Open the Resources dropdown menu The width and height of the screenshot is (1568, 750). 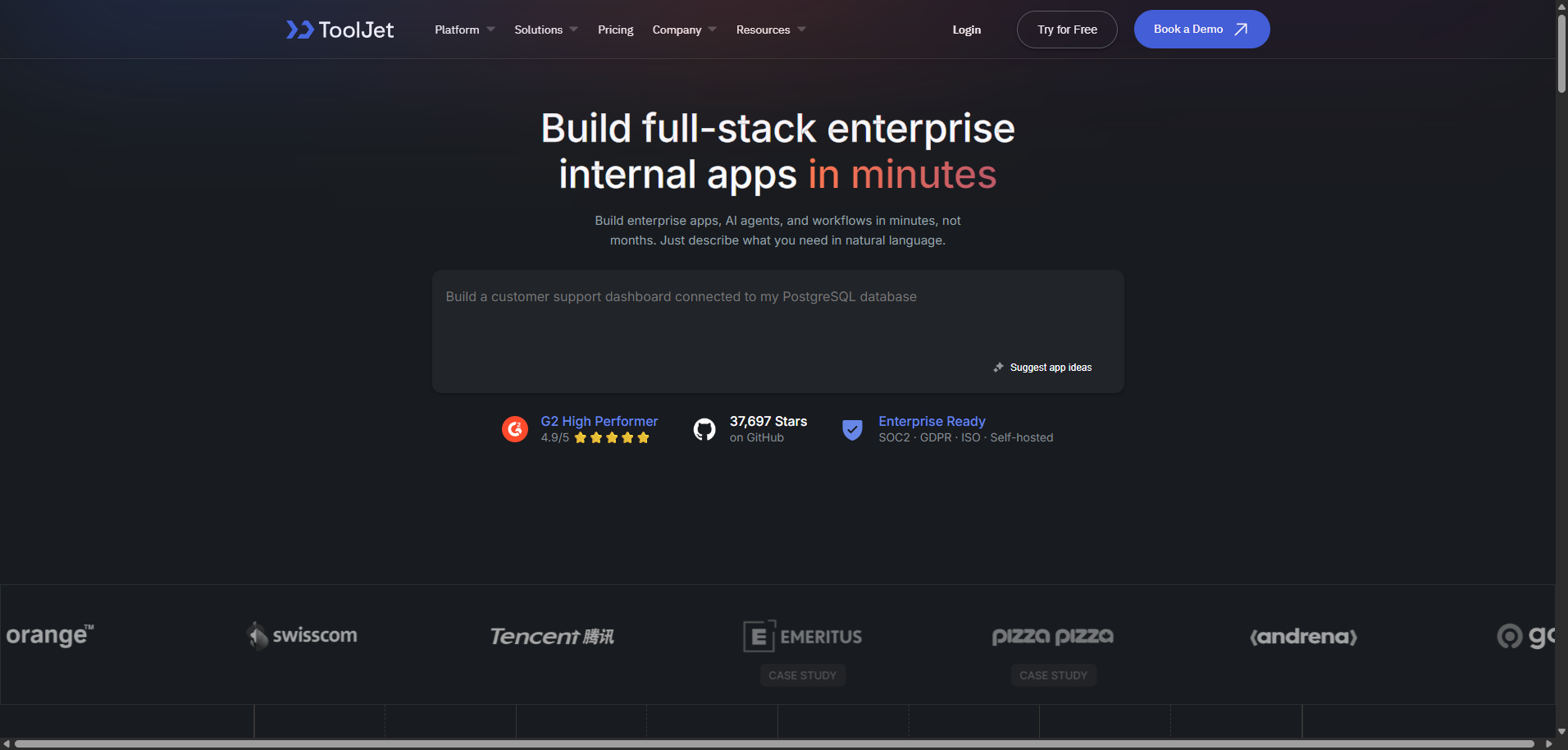pyautogui.click(x=770, y=30)
